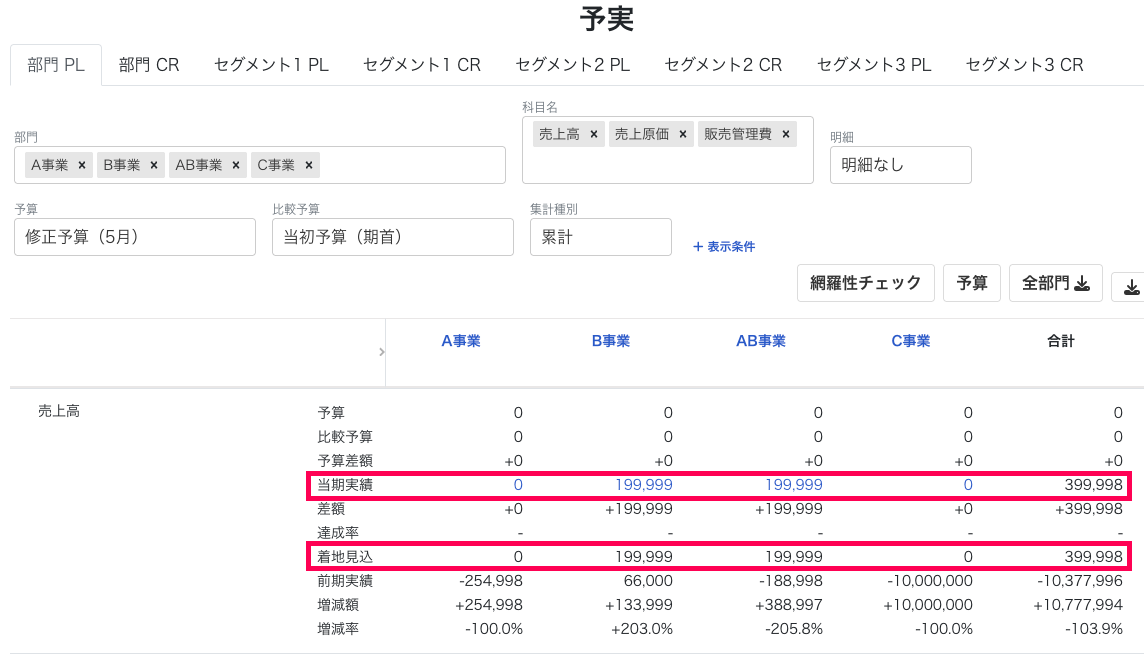Open the C事業 column header link
The width and height of the screenshot is (1144, 655).
911,341
